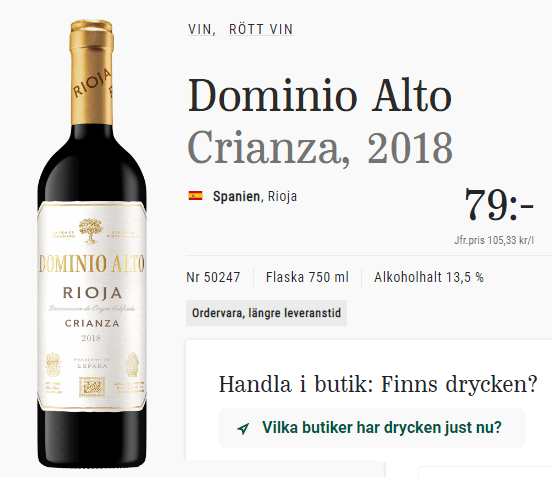
Task: Click the Dominio Alto product title
Action: point(320,96)
